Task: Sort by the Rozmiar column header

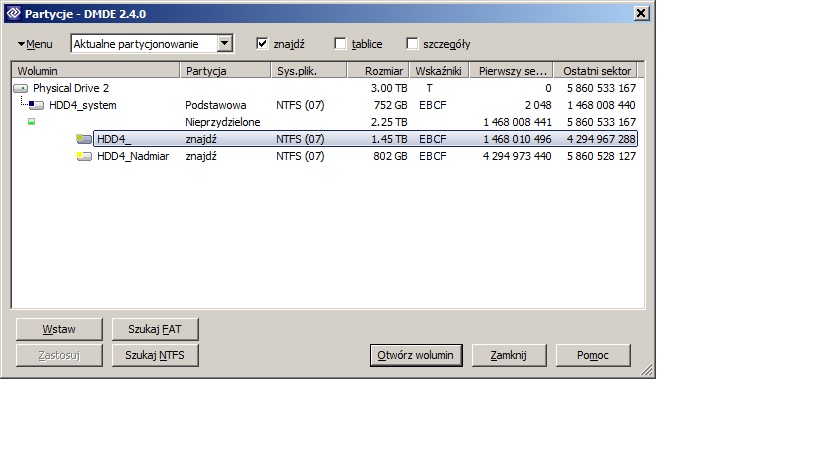Action: (378, 71)
